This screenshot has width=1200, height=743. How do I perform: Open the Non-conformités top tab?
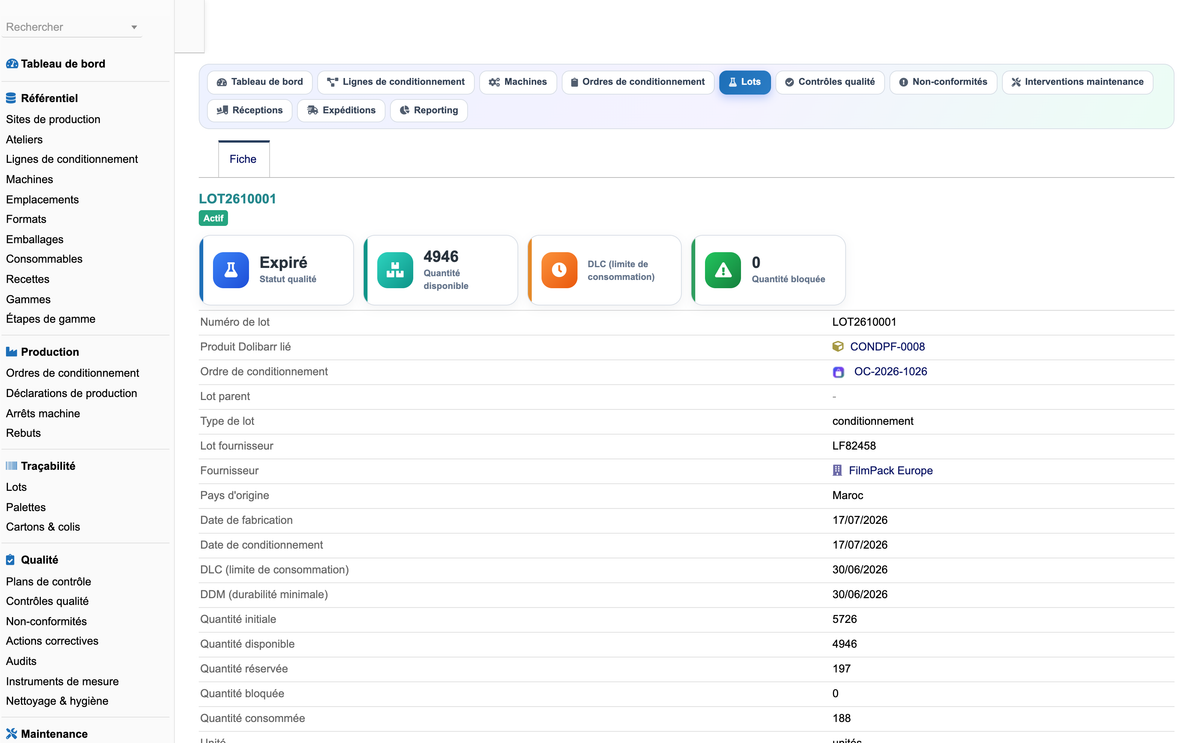[943, 82]
